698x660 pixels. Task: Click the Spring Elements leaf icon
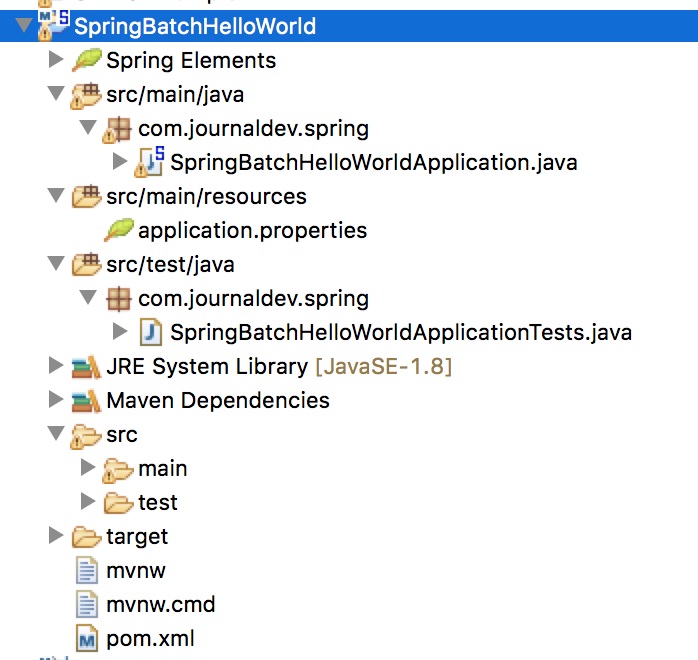click(x=86, y=60)
